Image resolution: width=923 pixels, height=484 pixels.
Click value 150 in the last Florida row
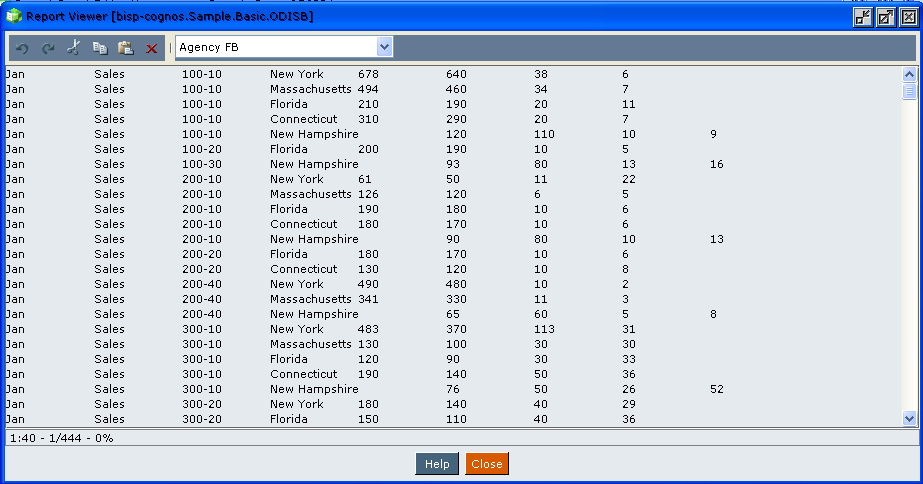(368, 419)
